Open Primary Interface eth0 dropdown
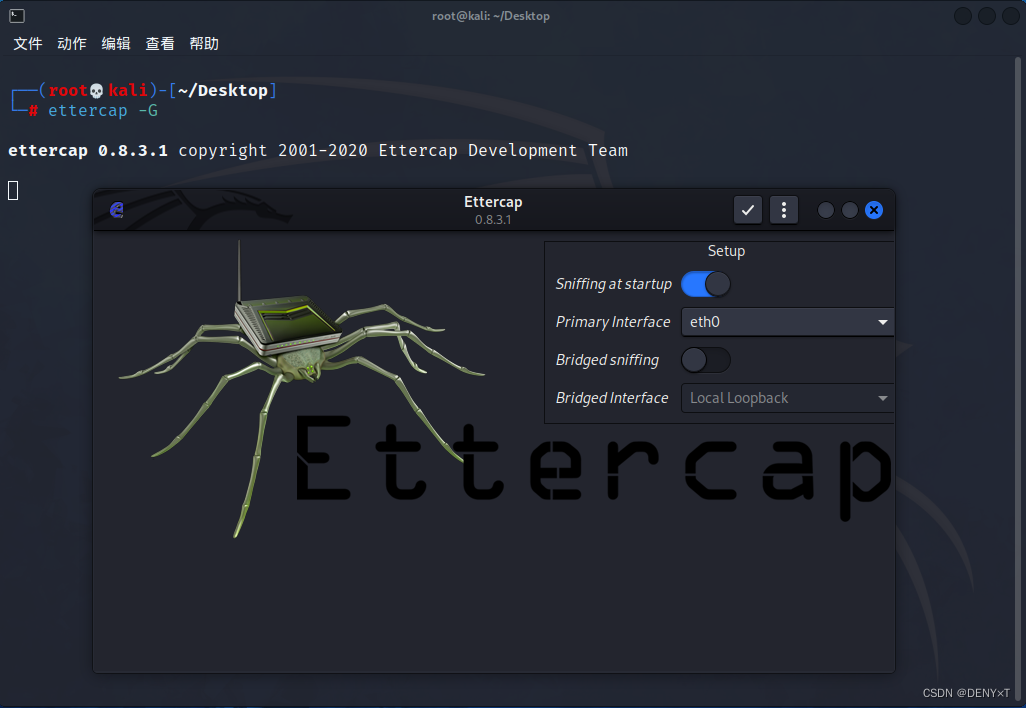This screenshot has width=1026, height=708. [787, 322]
